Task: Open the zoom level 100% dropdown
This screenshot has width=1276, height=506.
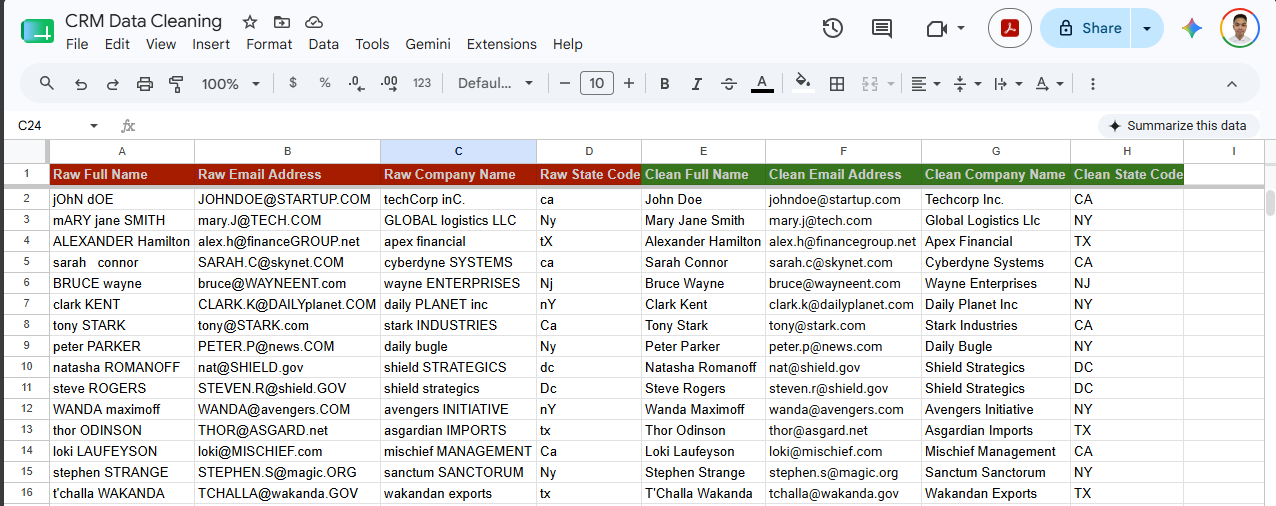Action: tap(231, 83)
